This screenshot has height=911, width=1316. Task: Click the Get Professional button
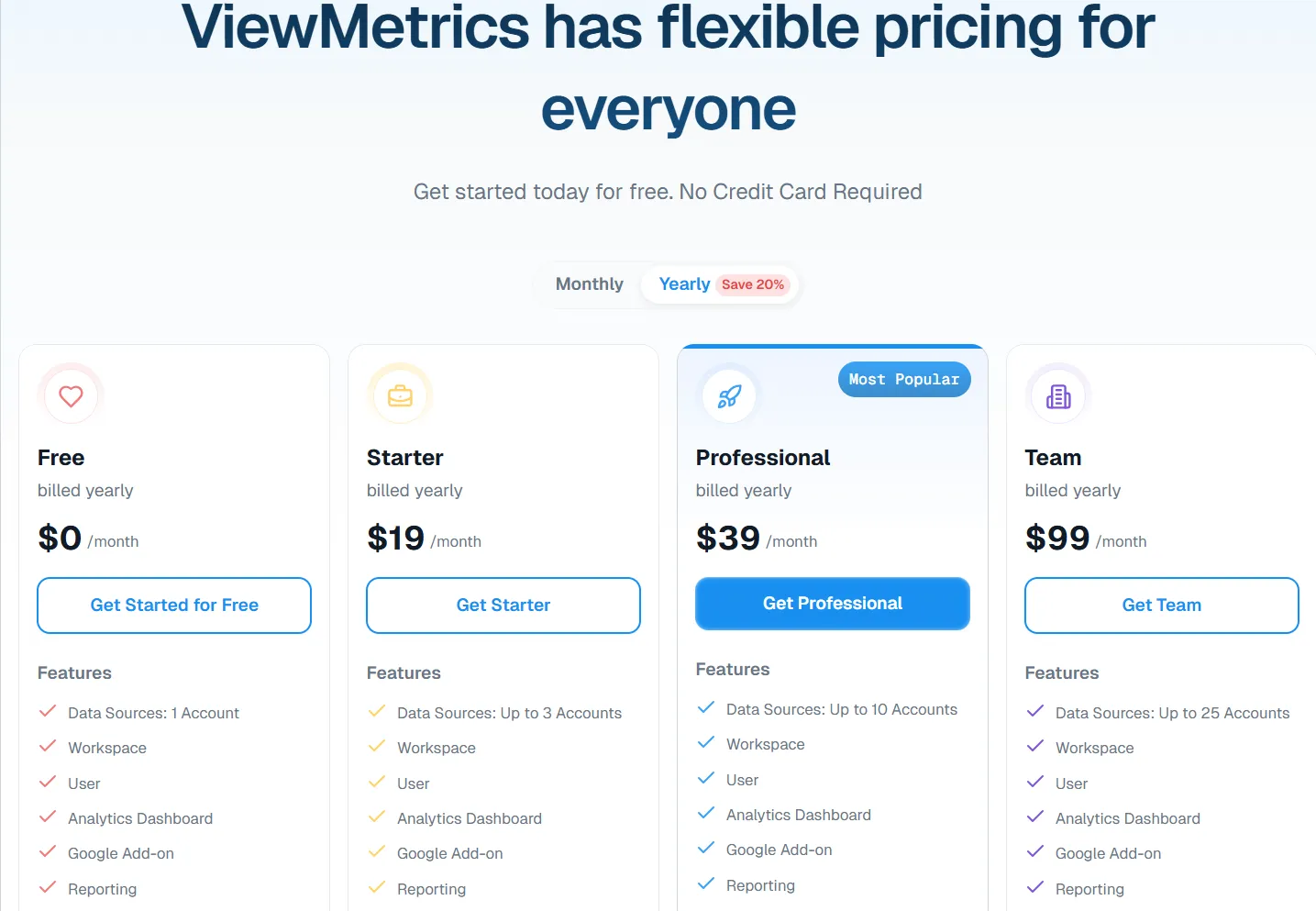pyautogui.click(x=833, y=604)
